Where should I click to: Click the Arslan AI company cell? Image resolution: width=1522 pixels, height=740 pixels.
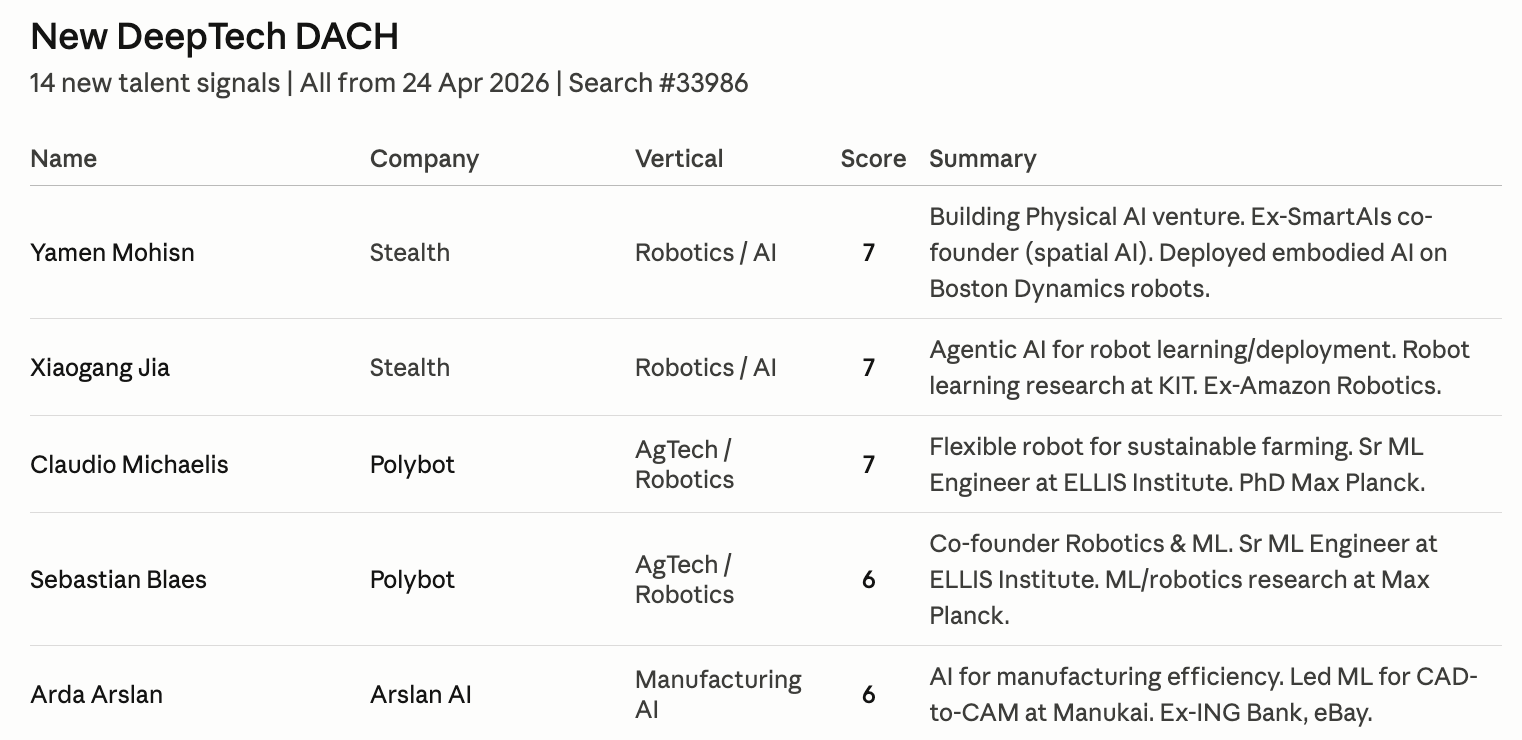420,695
